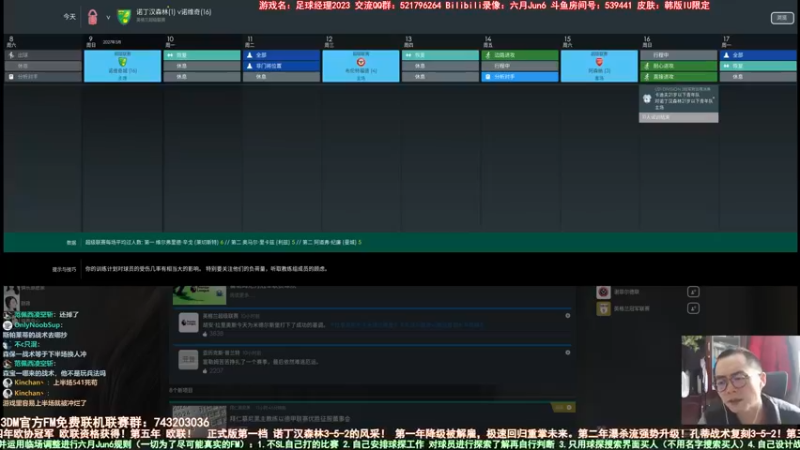
Task: Click recovery arrows icon on Thursday 13th
Action: coord(408,55)
